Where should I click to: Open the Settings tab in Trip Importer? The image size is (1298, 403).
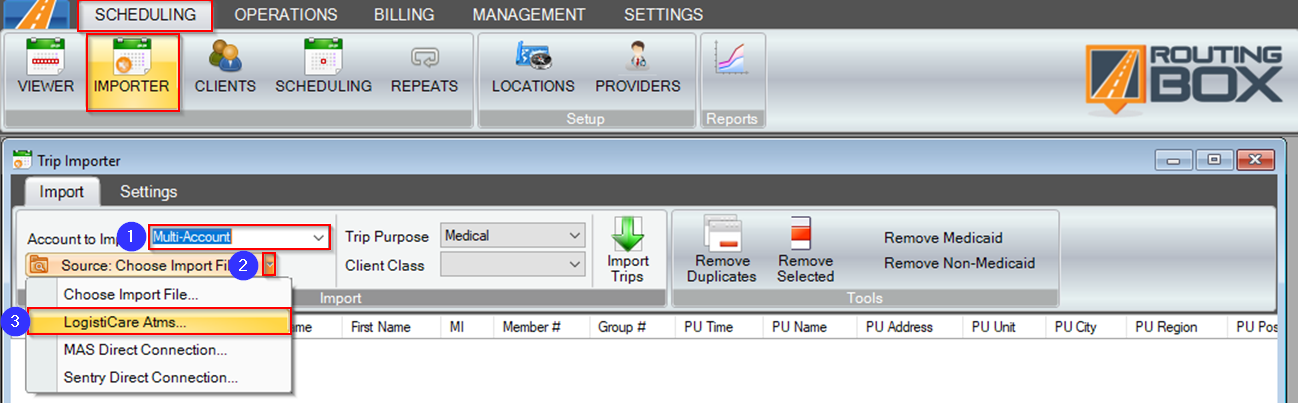tap(149, 191)
